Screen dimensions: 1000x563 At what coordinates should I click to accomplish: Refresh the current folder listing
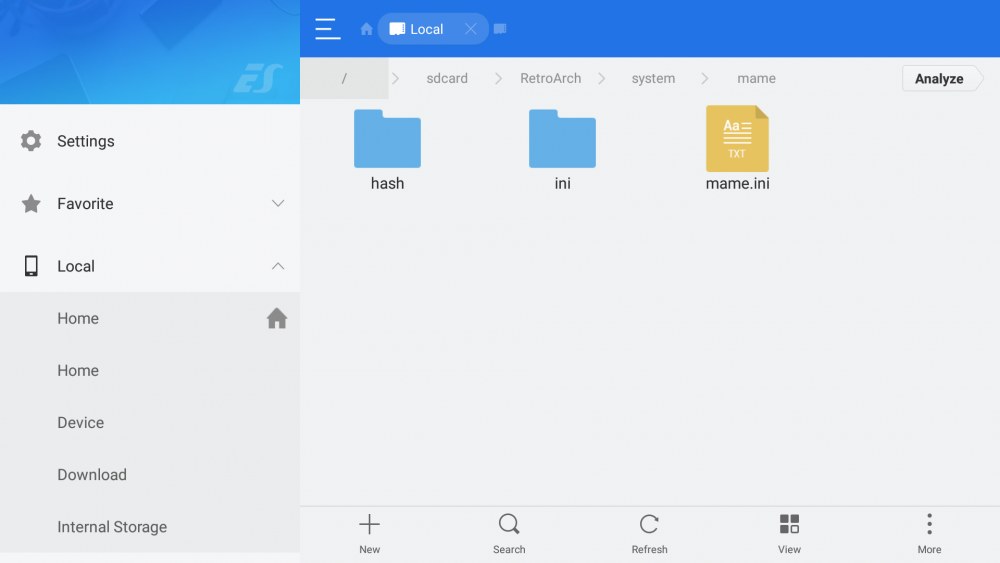click(649, 533)
